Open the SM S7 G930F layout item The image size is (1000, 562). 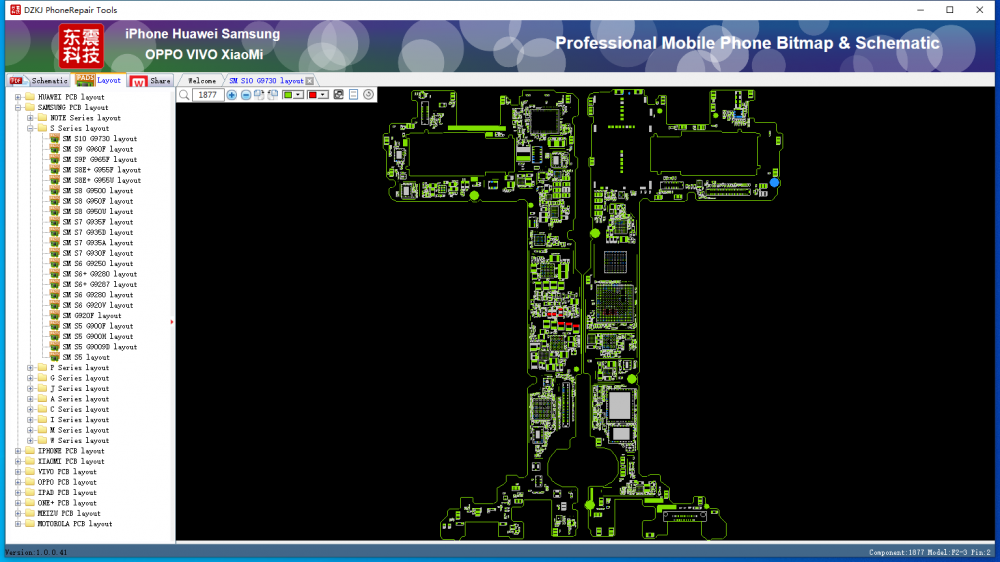(97, 253)
